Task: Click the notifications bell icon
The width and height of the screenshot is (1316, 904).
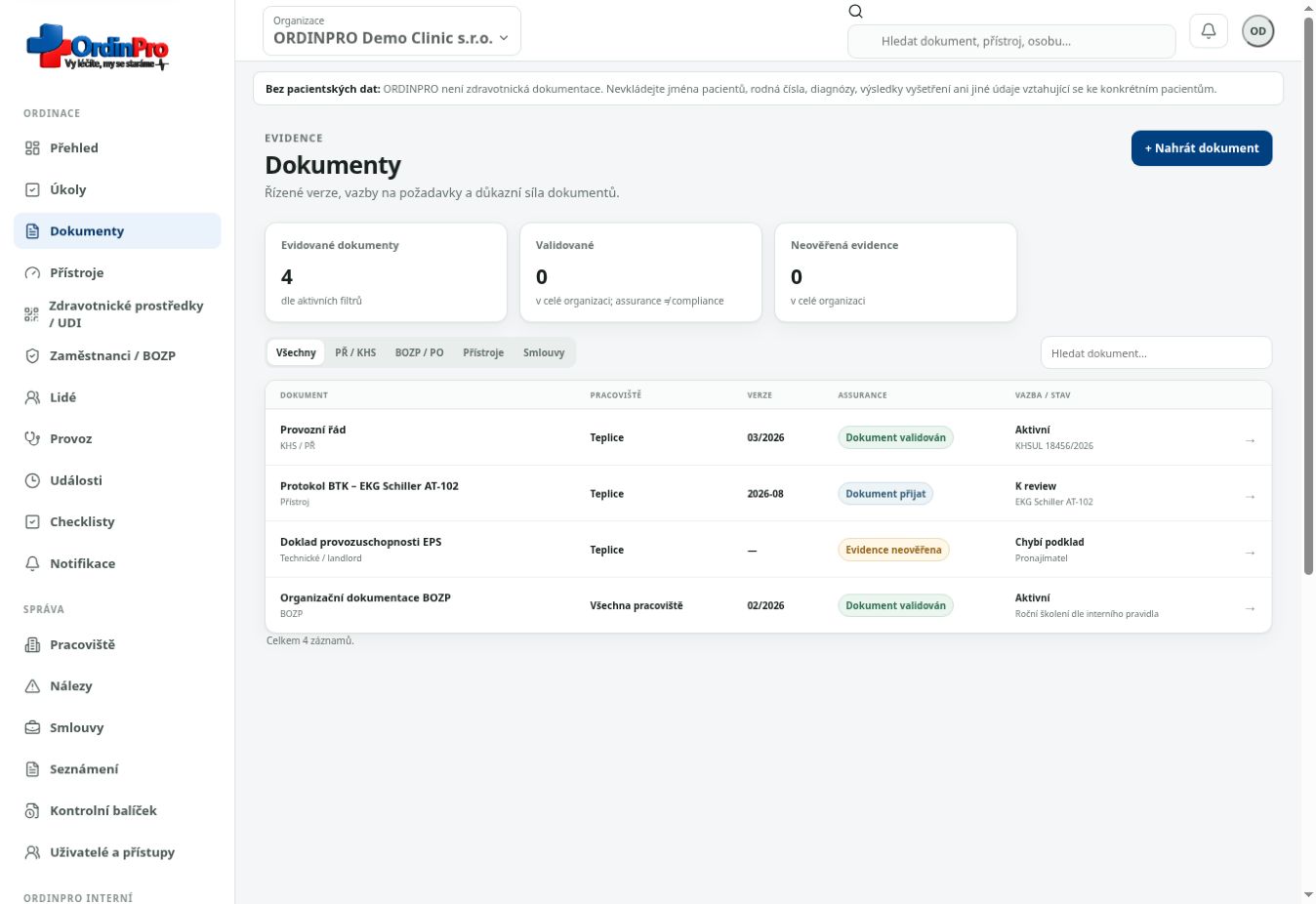Action: point(1209,30)
